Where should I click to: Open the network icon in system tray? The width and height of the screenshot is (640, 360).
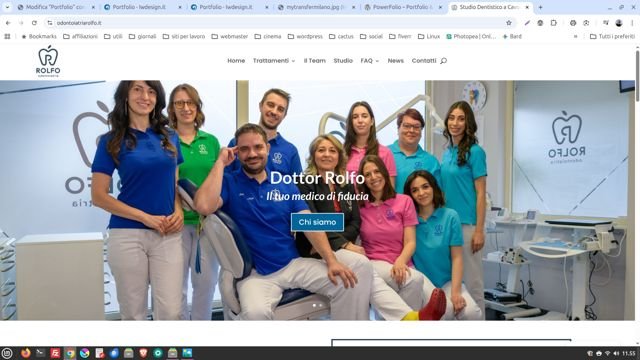point(608,353)
